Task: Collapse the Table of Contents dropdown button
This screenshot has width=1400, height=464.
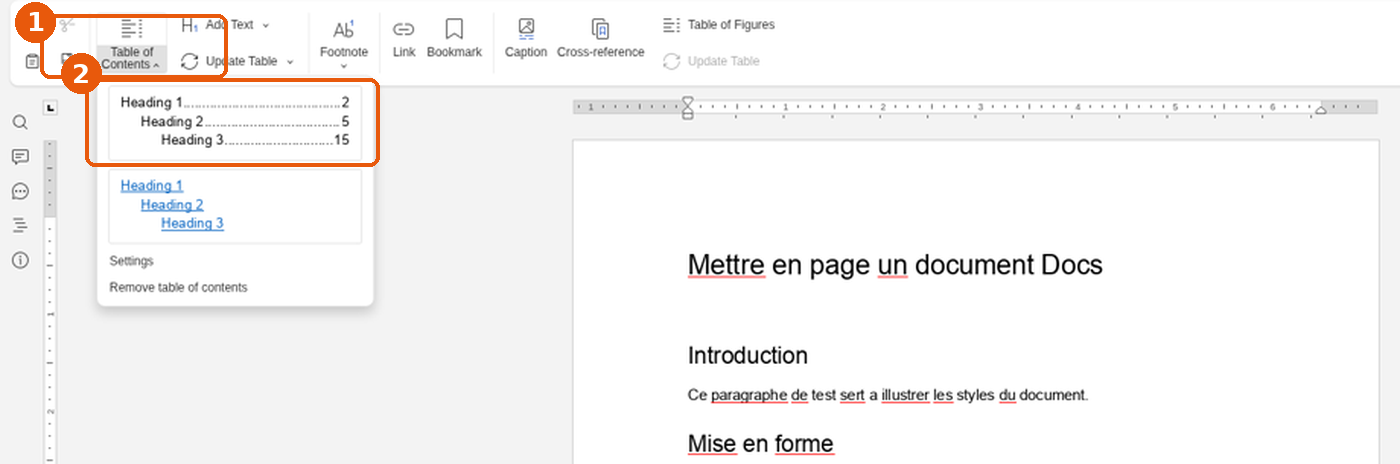Action: pos(131,45)
